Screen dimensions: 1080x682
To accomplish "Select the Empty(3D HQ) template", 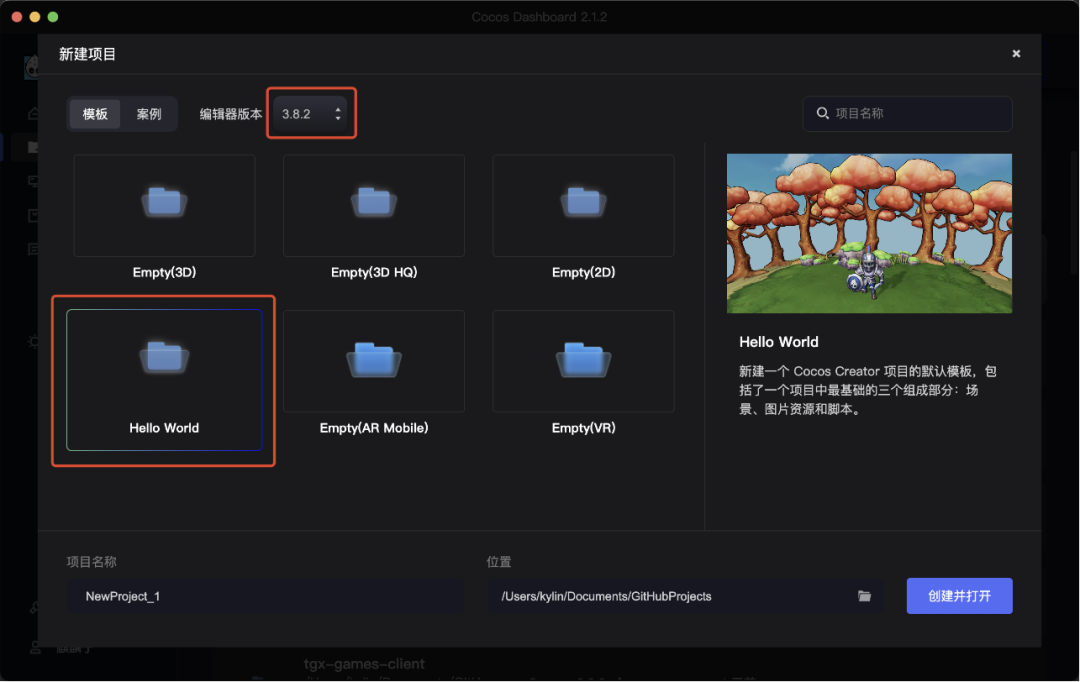I will tap(373, 217).
